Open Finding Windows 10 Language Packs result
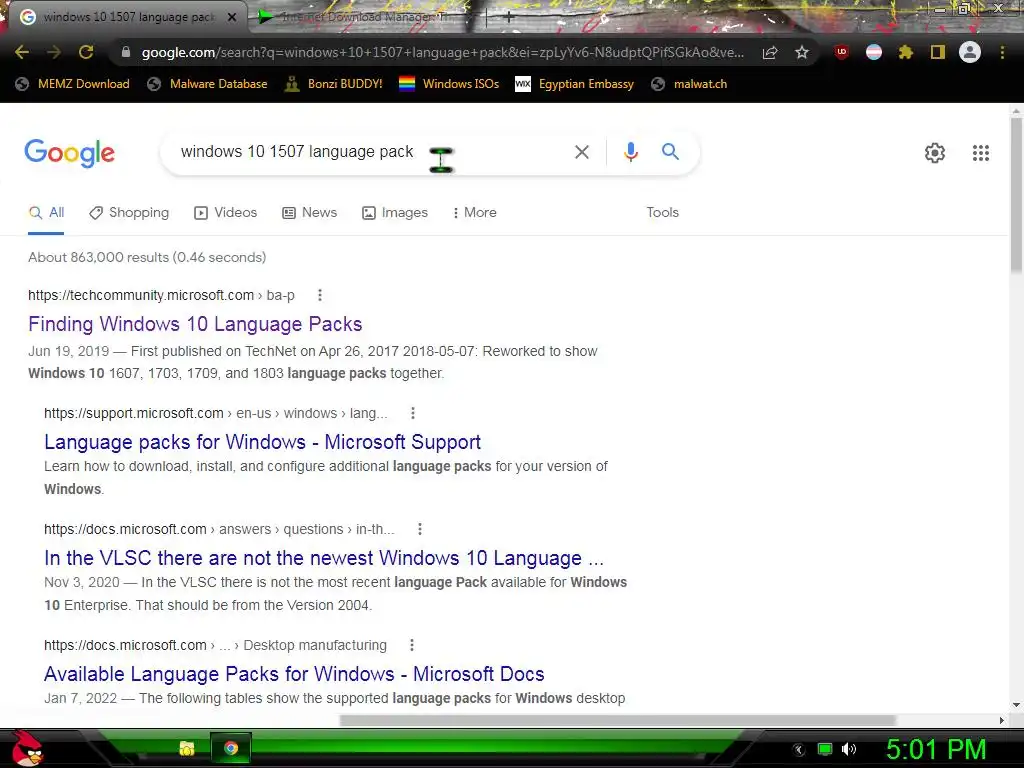1024x768 pixels. [195, 324]
